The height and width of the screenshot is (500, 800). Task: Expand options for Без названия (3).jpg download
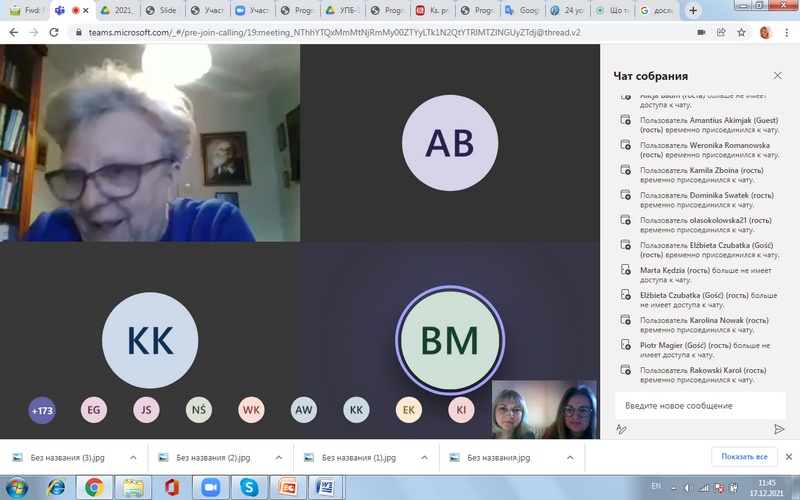[133, 457]
